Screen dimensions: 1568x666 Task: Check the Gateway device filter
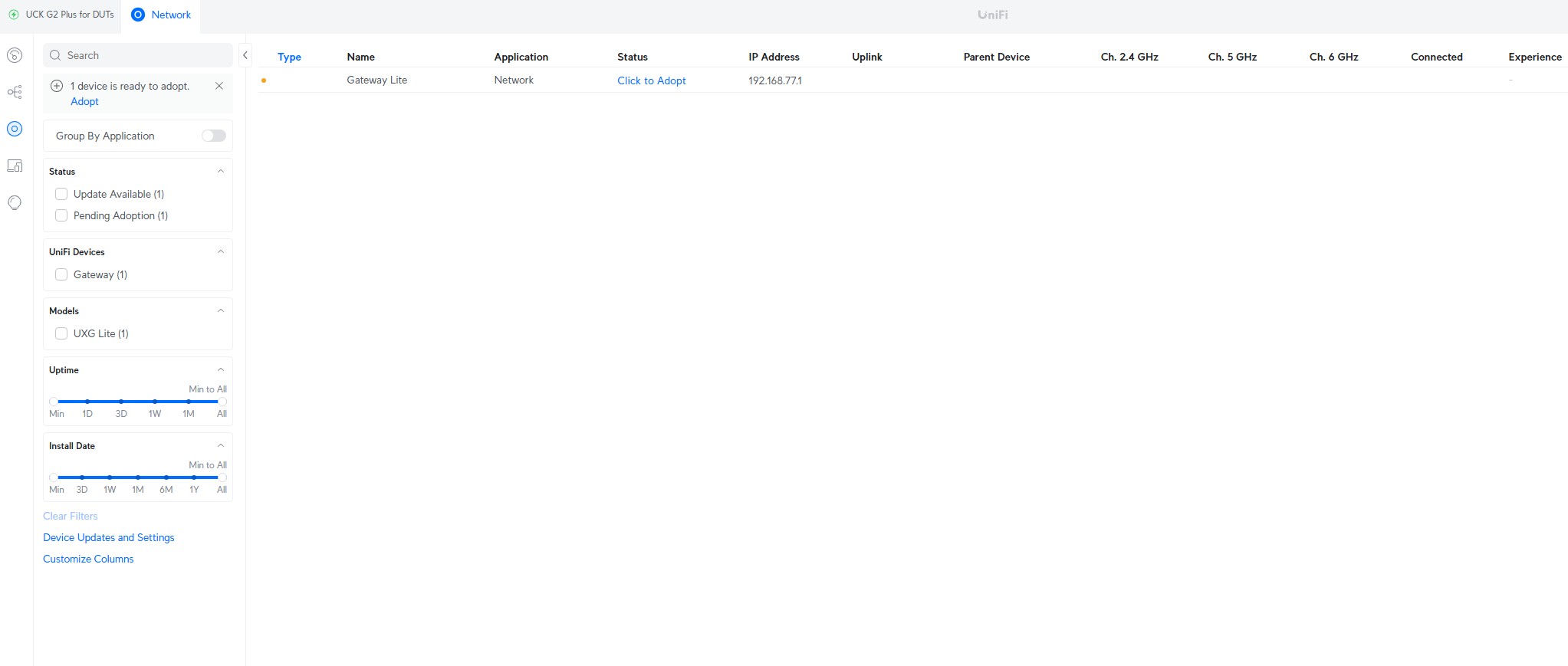[61, 274]
